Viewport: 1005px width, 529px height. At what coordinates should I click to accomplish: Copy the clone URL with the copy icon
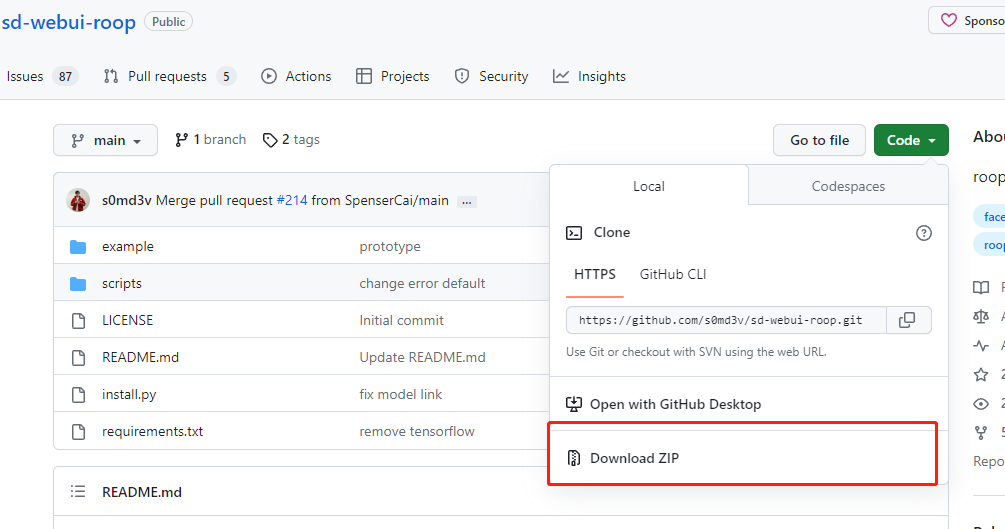point(908,320)
